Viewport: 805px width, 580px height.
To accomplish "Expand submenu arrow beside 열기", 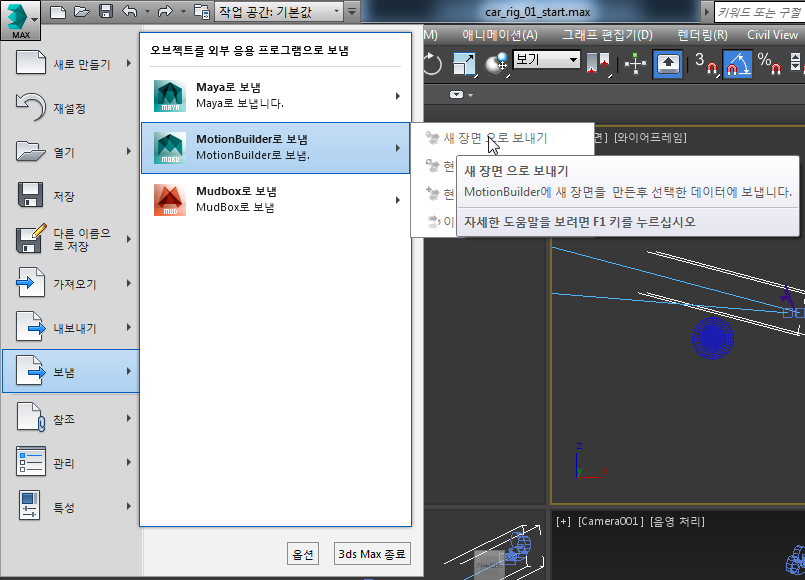I will tap(129, 151).
